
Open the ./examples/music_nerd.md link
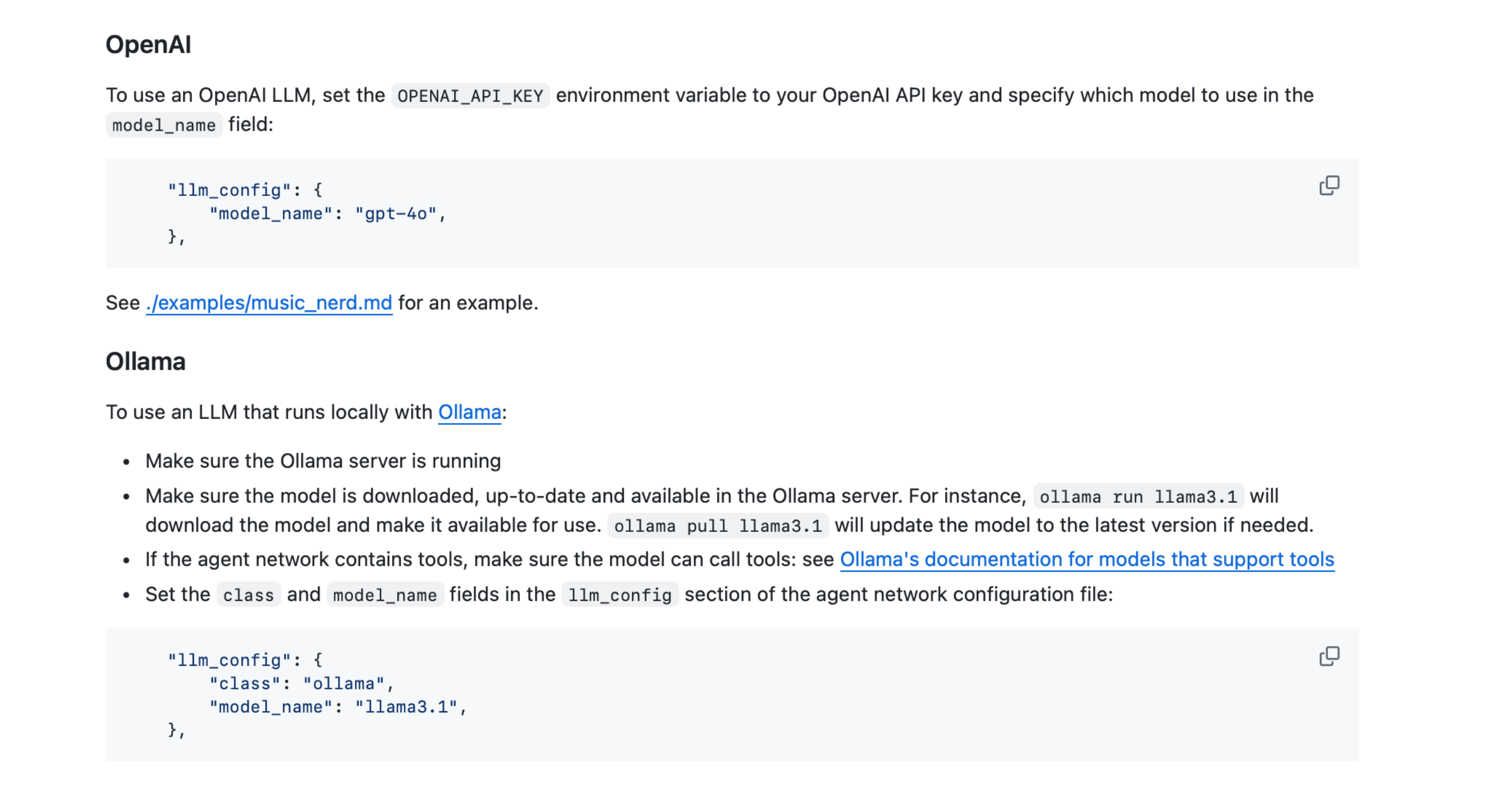click(x=269, y=303)
